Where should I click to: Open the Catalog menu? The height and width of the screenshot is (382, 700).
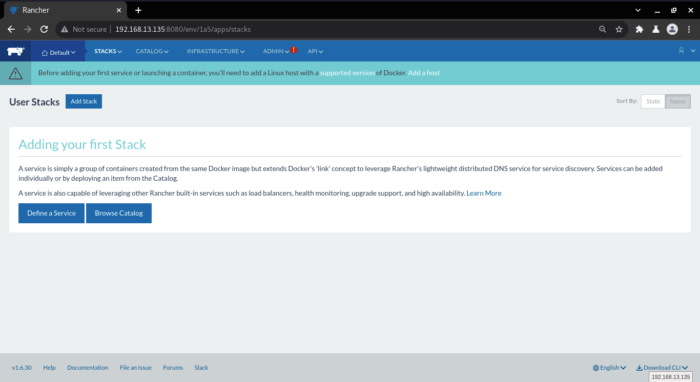[x=152, y=51]
